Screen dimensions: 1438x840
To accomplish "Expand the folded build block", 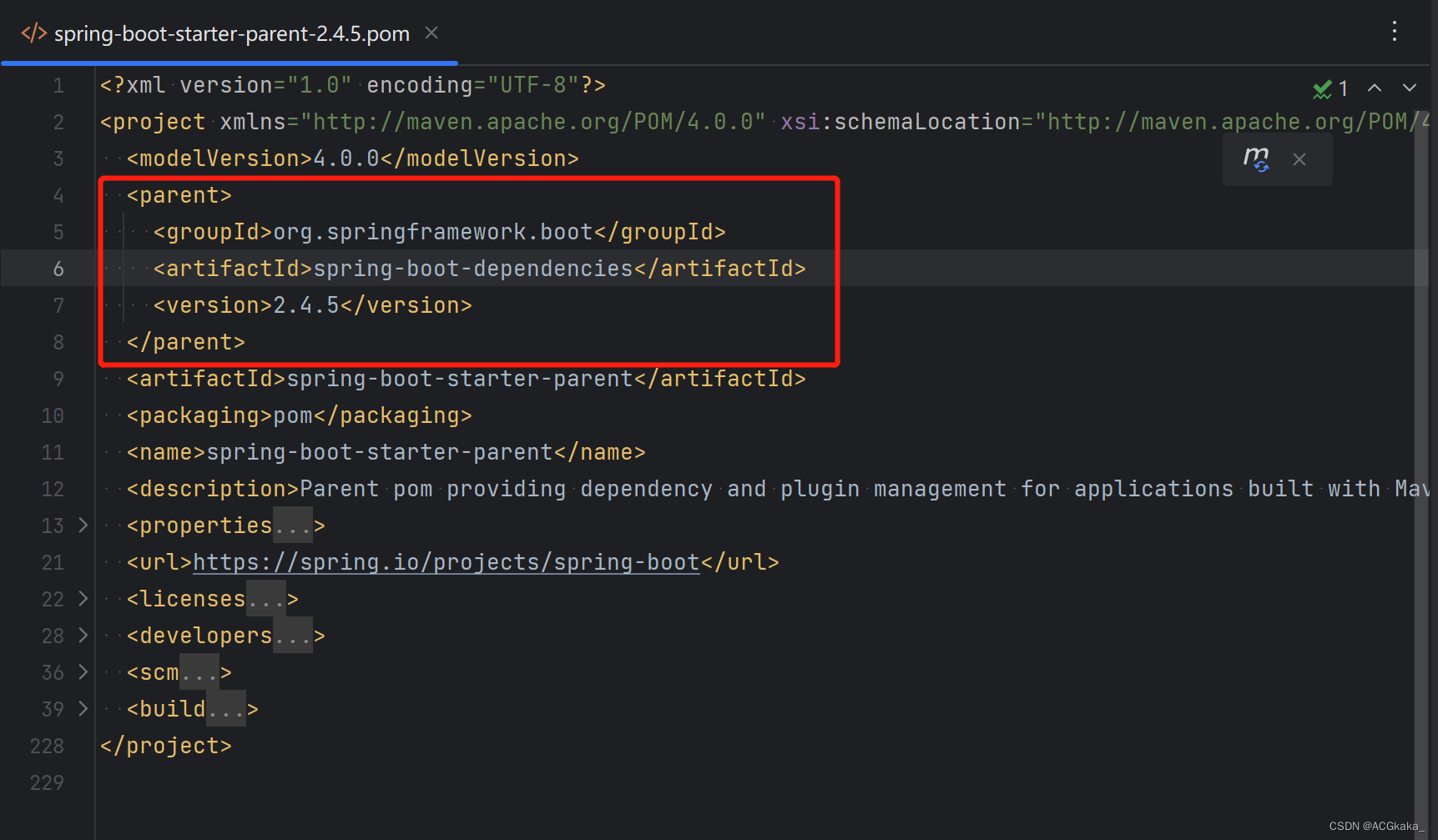I will (83, 708).
